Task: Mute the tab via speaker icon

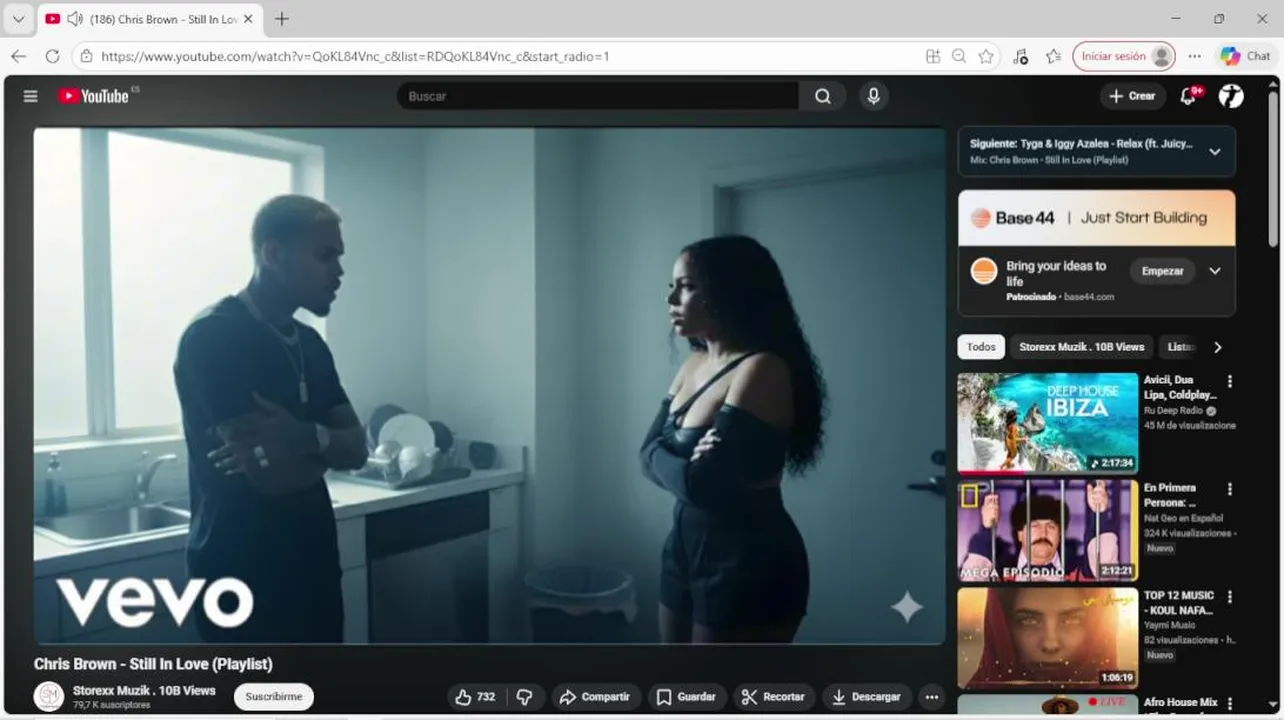Action: tap(74, 19)
